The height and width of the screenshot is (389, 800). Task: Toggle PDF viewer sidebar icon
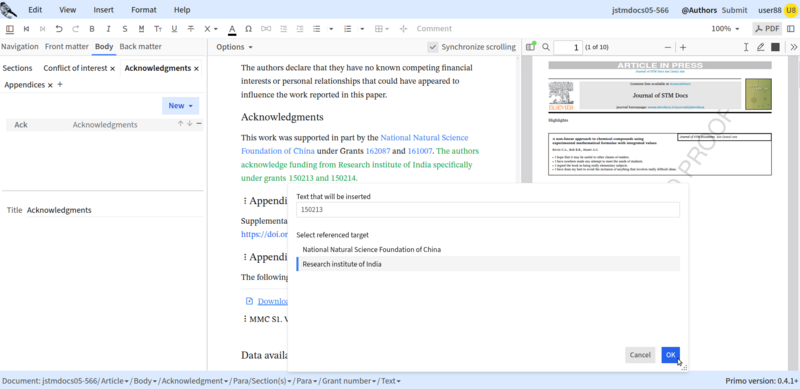pyautogui.click(x=531, y=47)
